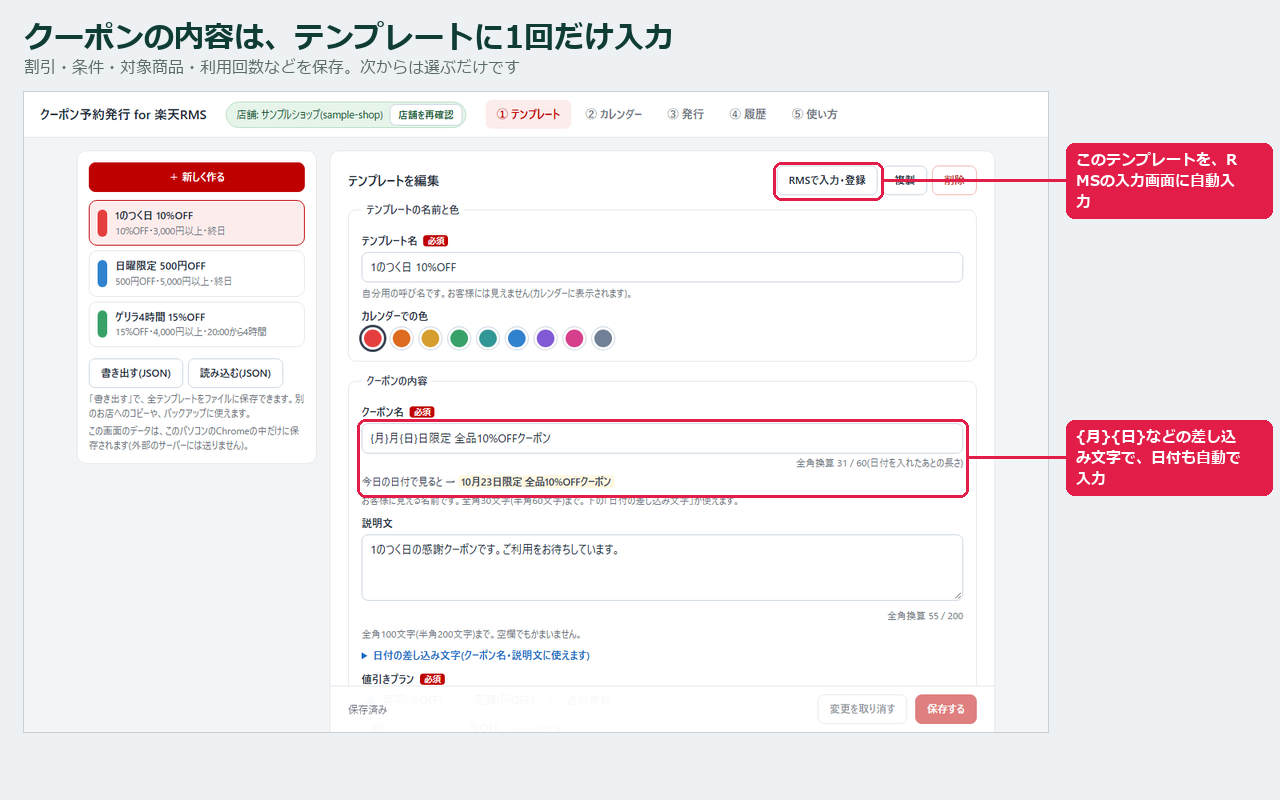Pick the gray calendar color swatch
1280x800 pixels.
pyautogui.click(x=602, y=338)
